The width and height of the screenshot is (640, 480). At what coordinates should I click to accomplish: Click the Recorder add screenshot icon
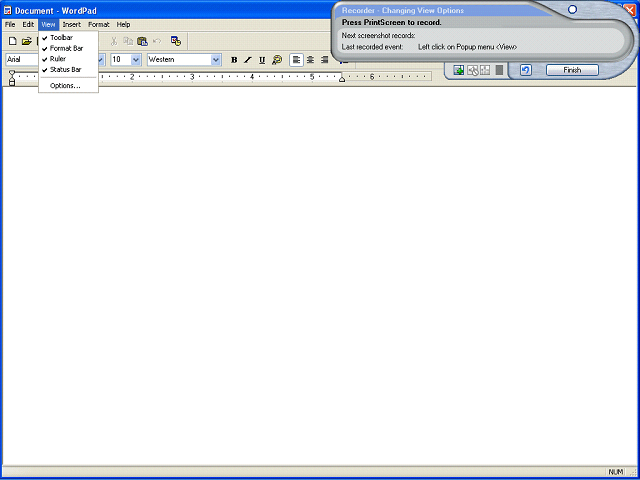(459, 70)
